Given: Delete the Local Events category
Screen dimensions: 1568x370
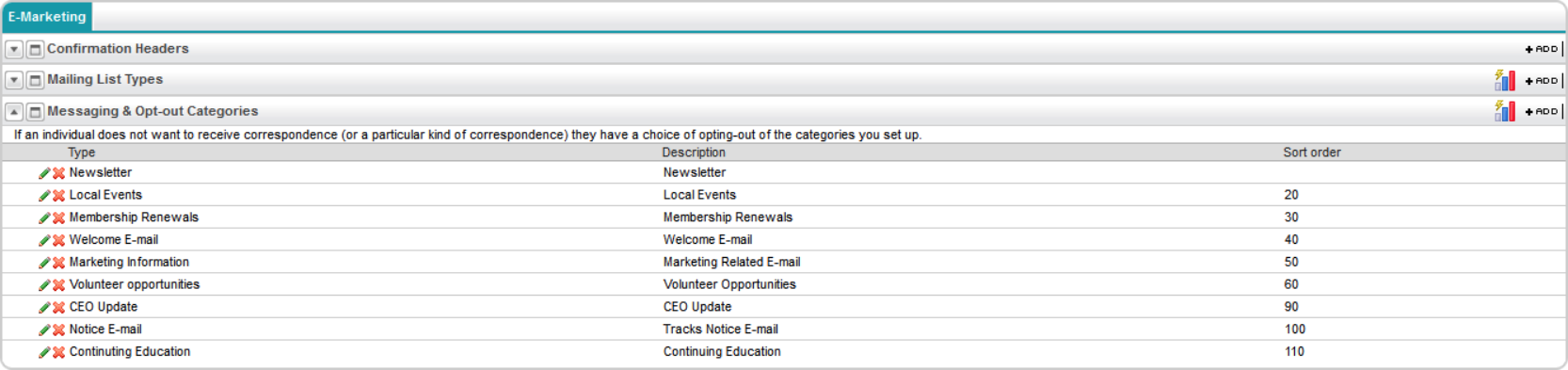Looking at the screenshot, I should pos(58,196).
